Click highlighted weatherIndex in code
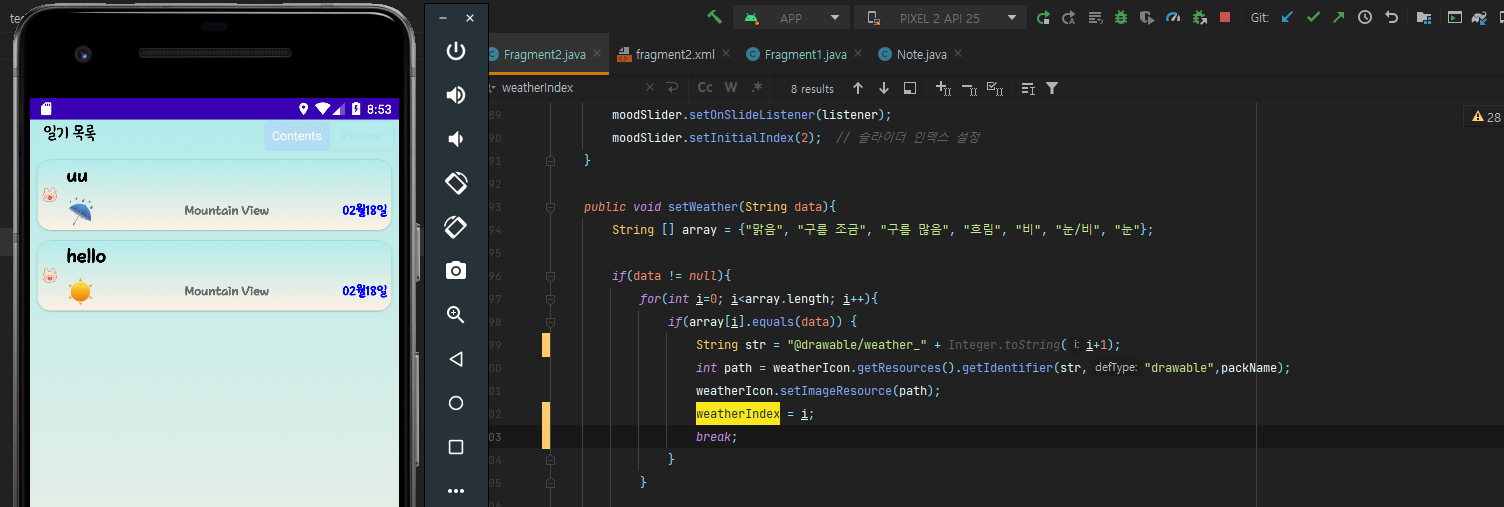 click(738, 413)
